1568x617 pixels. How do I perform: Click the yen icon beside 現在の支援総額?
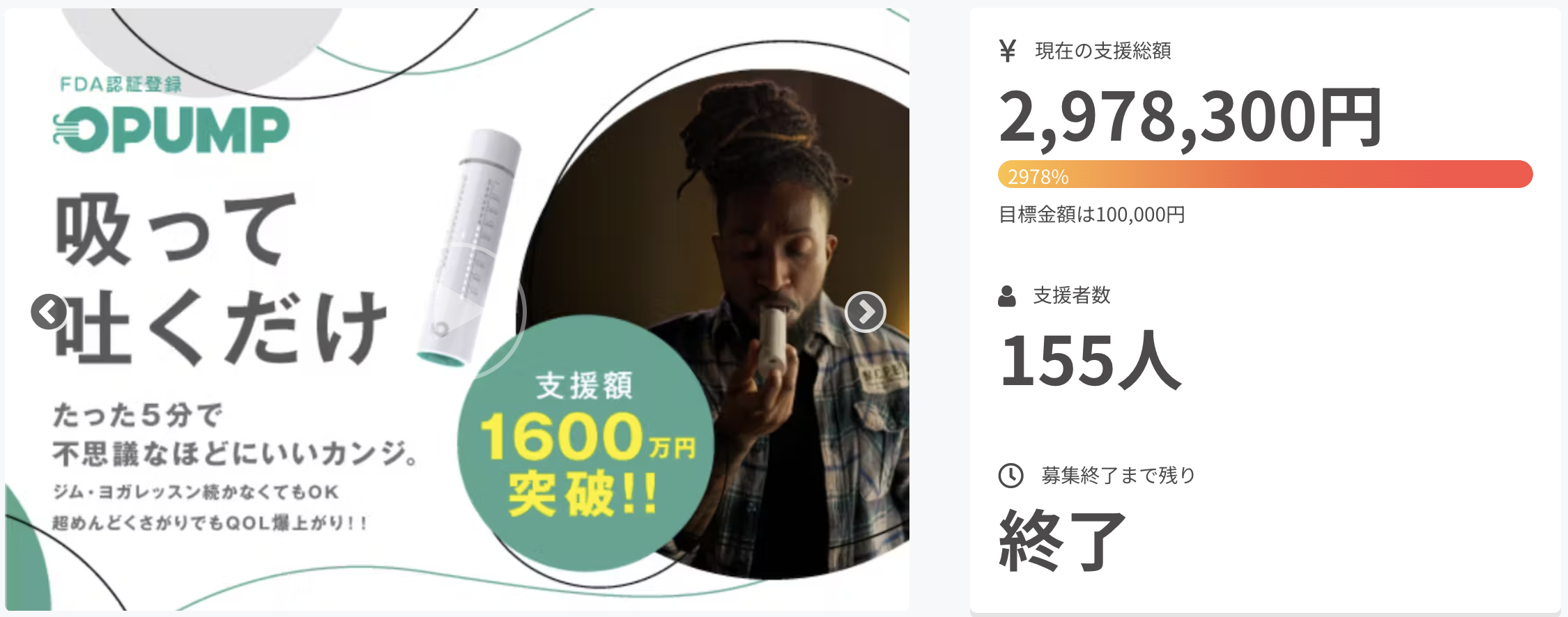tap(1007, 51)
